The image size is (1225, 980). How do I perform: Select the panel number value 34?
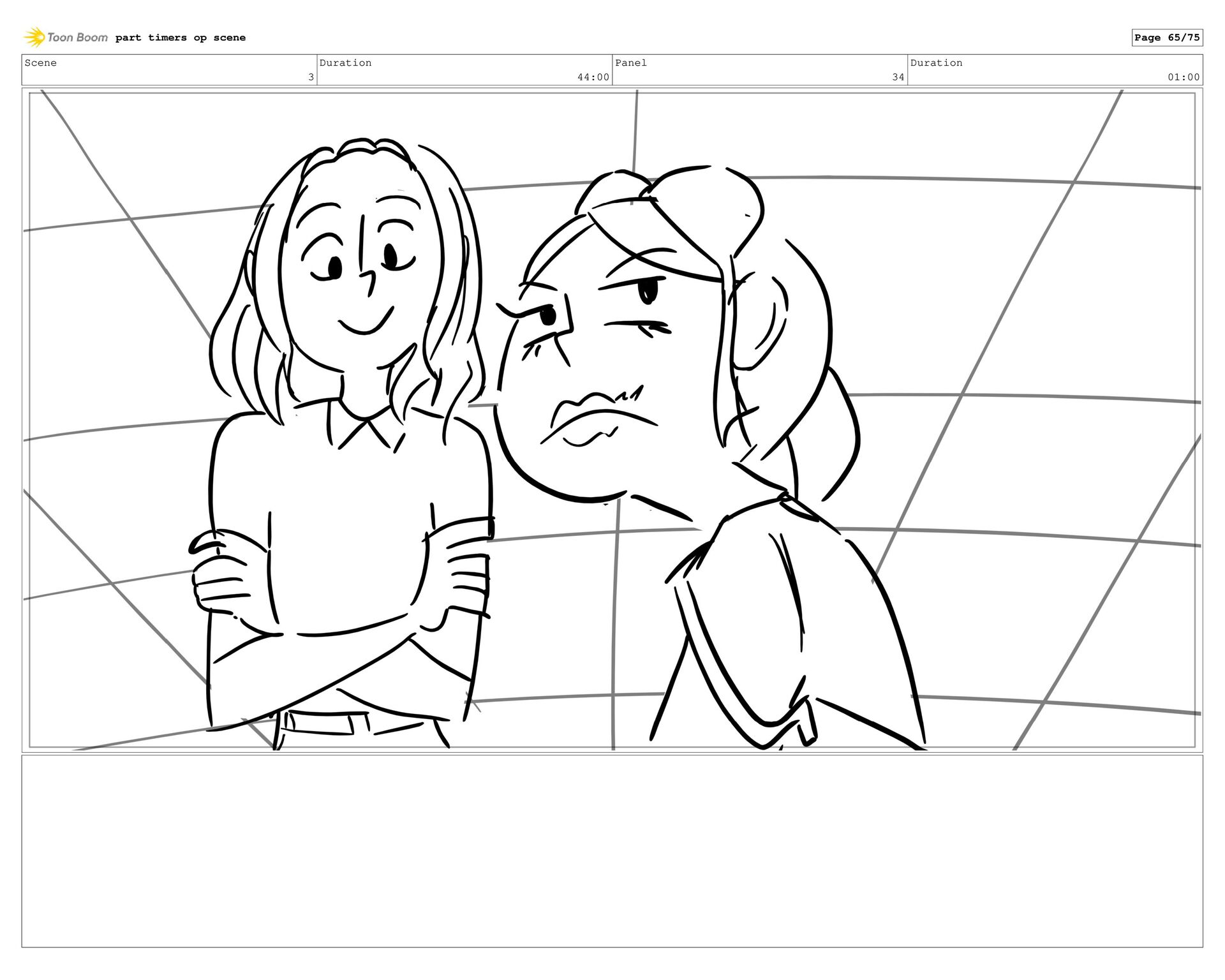coord(898,77)
